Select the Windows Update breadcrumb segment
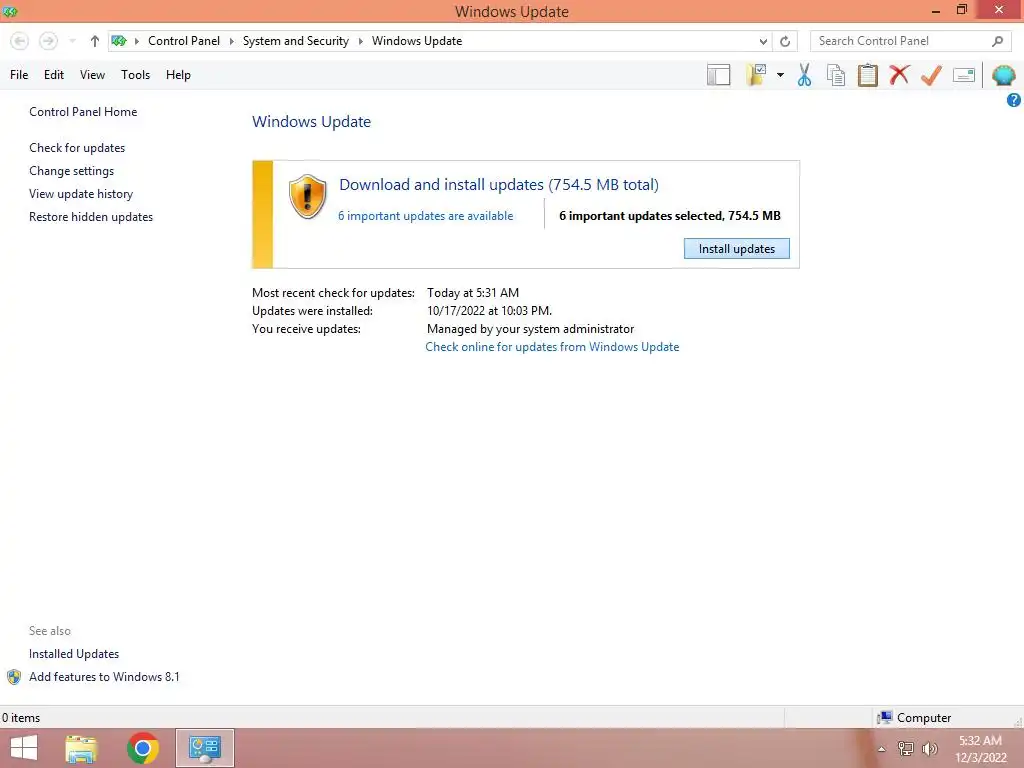This screenshot has width=1024, height=768. tap(417, 41)
